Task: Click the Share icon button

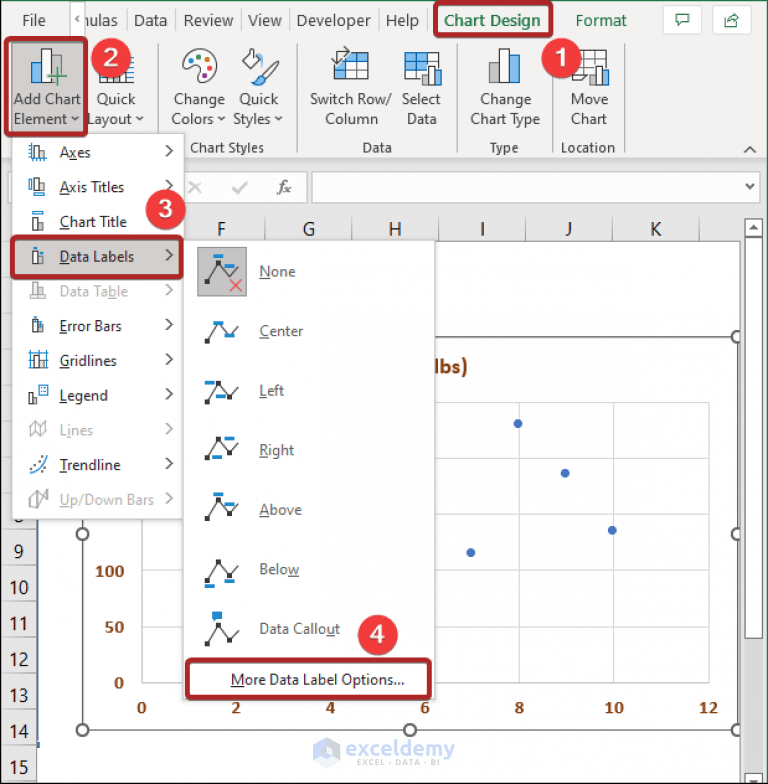Action: pyautogui.click(x=731, y=20)
